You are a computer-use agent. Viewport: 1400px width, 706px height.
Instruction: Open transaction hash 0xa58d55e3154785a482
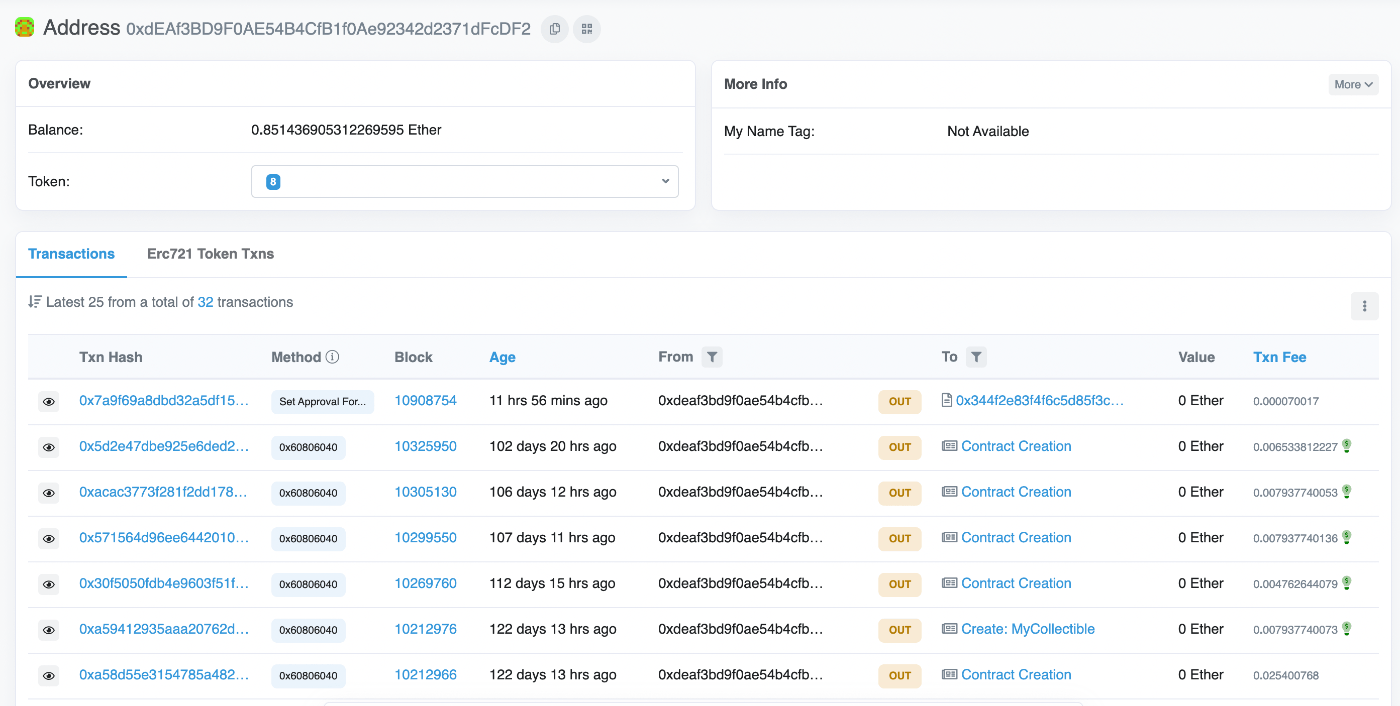point(164,675)
